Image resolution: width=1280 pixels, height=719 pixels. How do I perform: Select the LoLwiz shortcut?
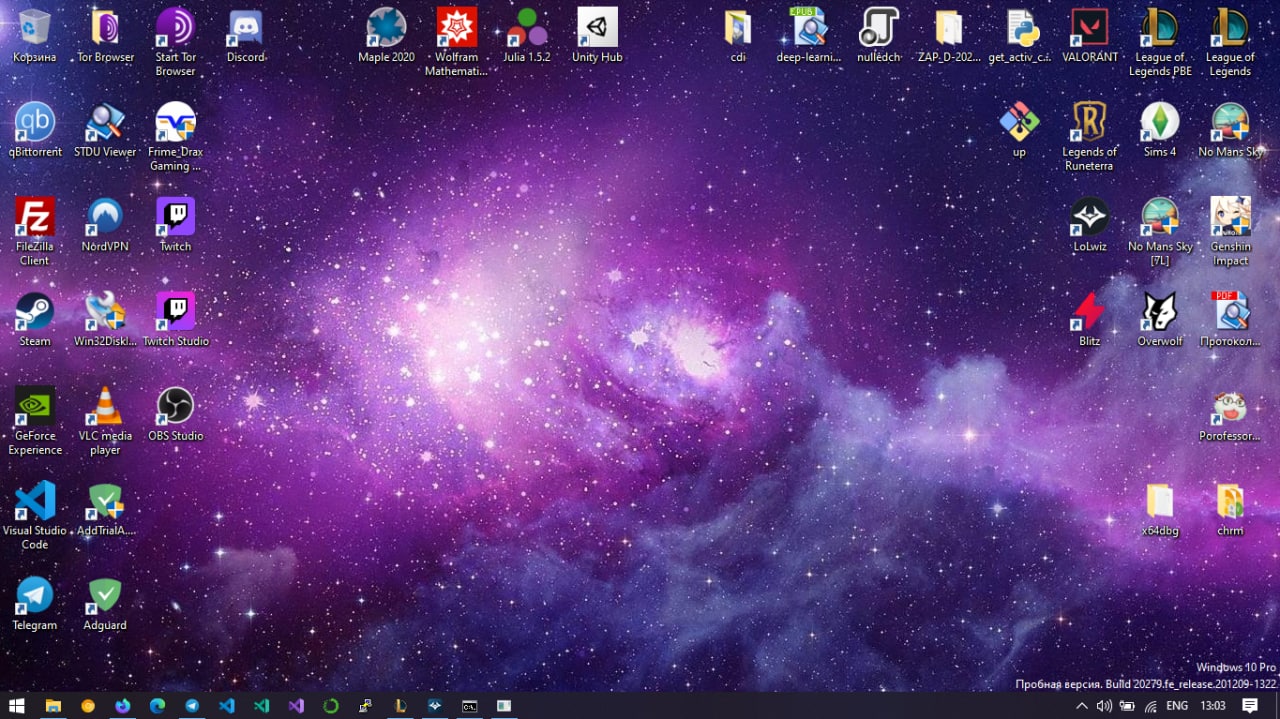pyautogui.click(x=1090, y=226)
